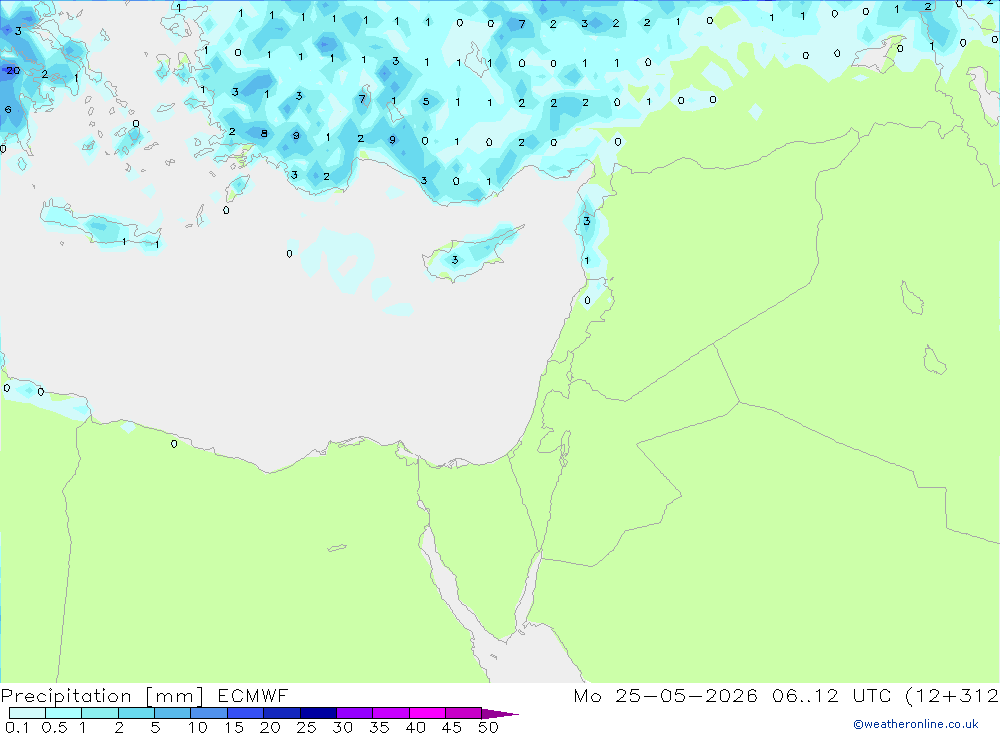Click the 'Mo' weekday abbreviation

click(x=587, y=695)
